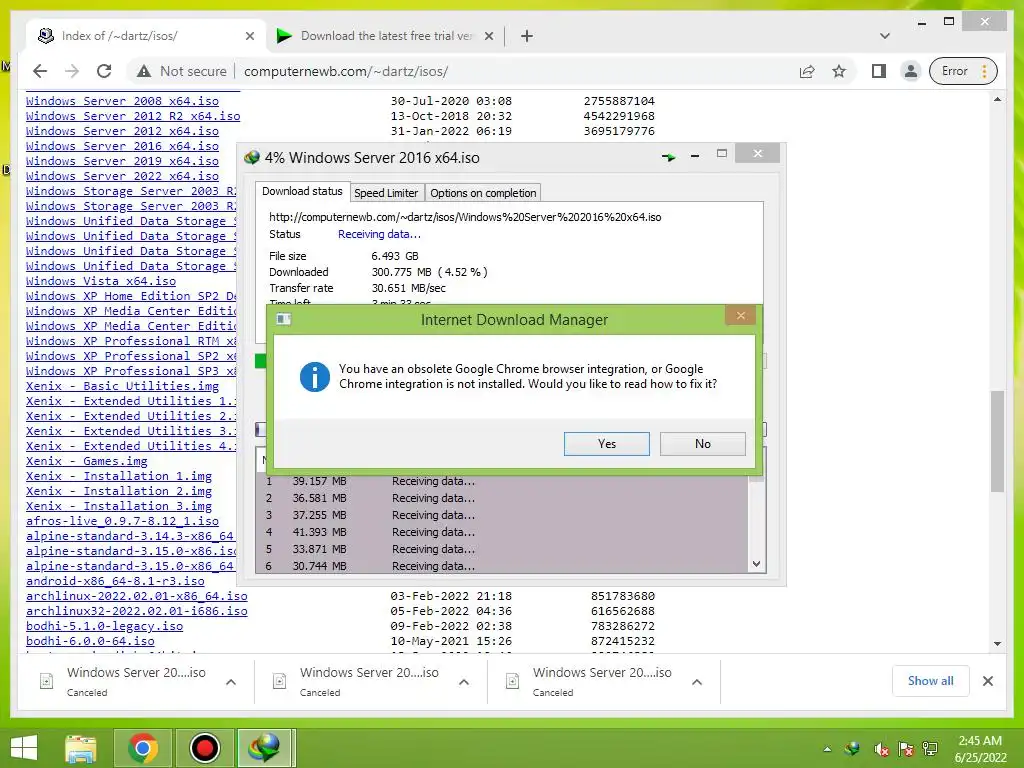
Task: Click Show all downloads
Action: [x=930, y=680]
